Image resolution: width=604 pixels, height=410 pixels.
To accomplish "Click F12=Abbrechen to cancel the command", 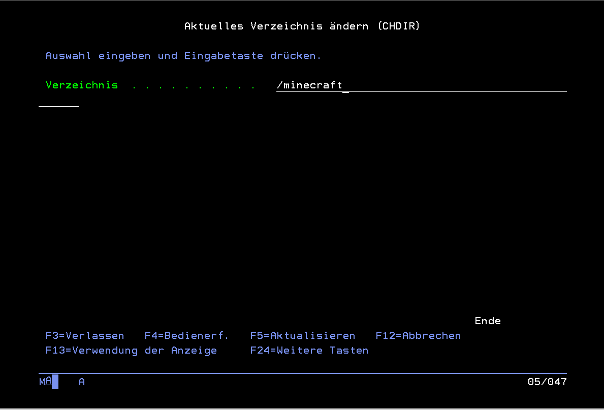I will tap(418, 336).
